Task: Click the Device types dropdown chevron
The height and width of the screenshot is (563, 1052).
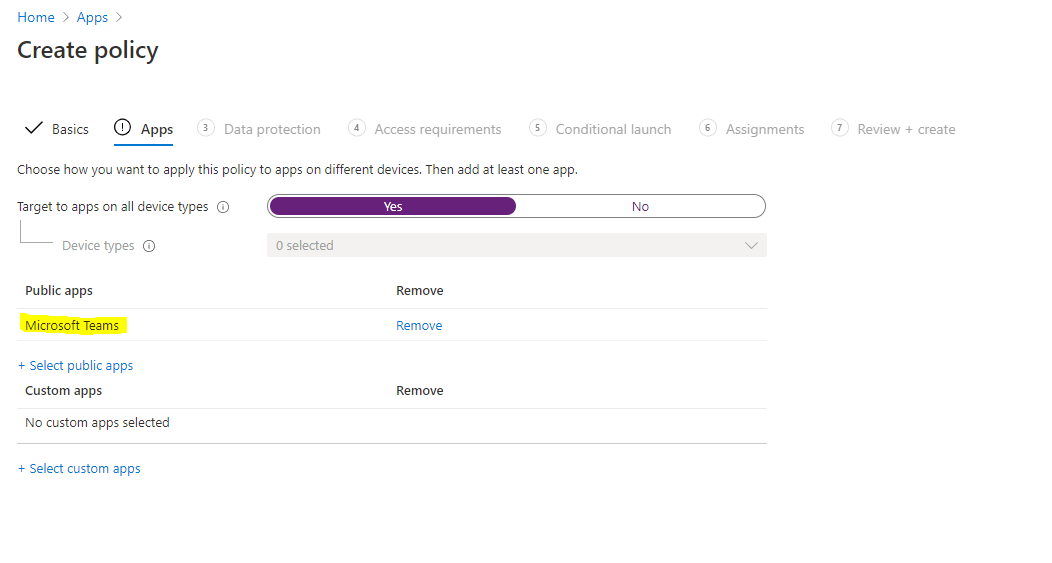Action: coord(751,246)
